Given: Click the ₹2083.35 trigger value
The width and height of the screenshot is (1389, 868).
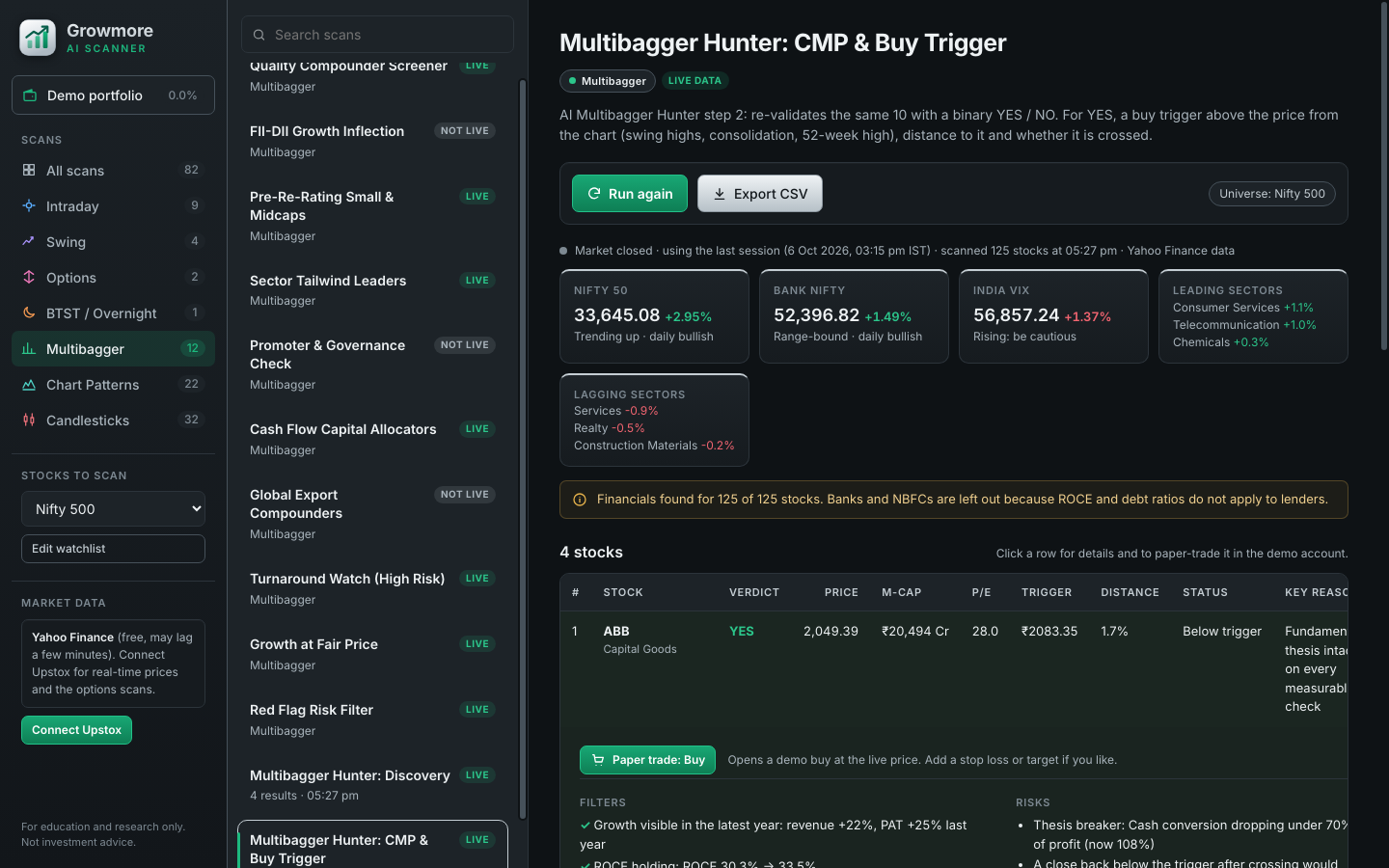Looking at the screenshot, I should click(x=1049, y=631).
